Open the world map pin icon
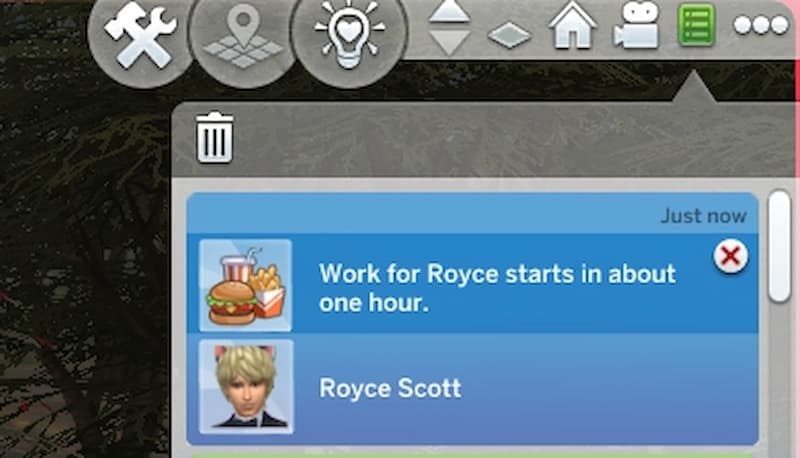Screen dimensions: 800x458 [243, 37]
